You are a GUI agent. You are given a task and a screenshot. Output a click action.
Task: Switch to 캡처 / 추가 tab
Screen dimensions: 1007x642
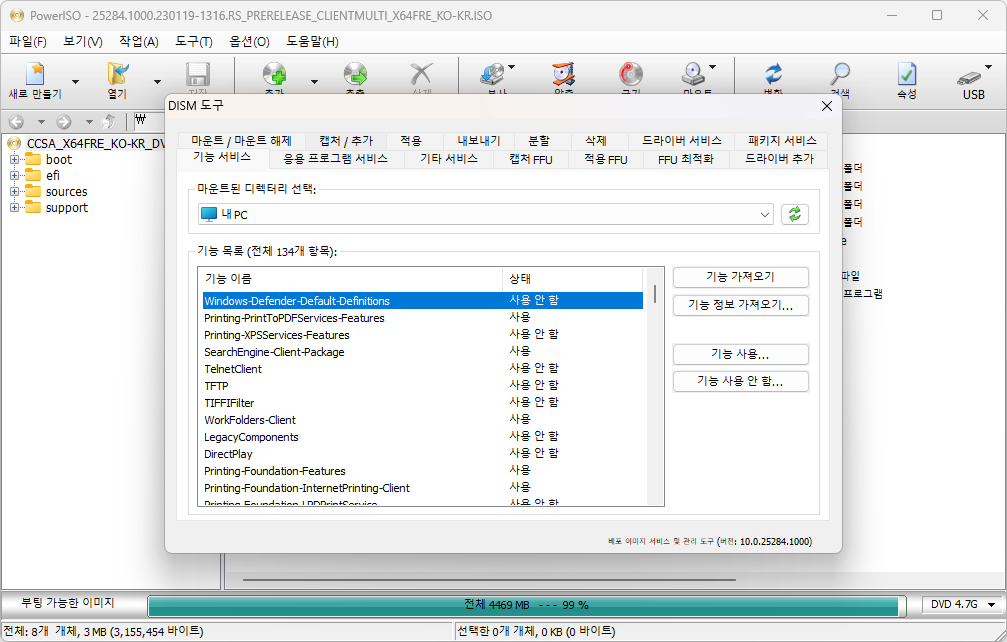(x=346, y=141)
